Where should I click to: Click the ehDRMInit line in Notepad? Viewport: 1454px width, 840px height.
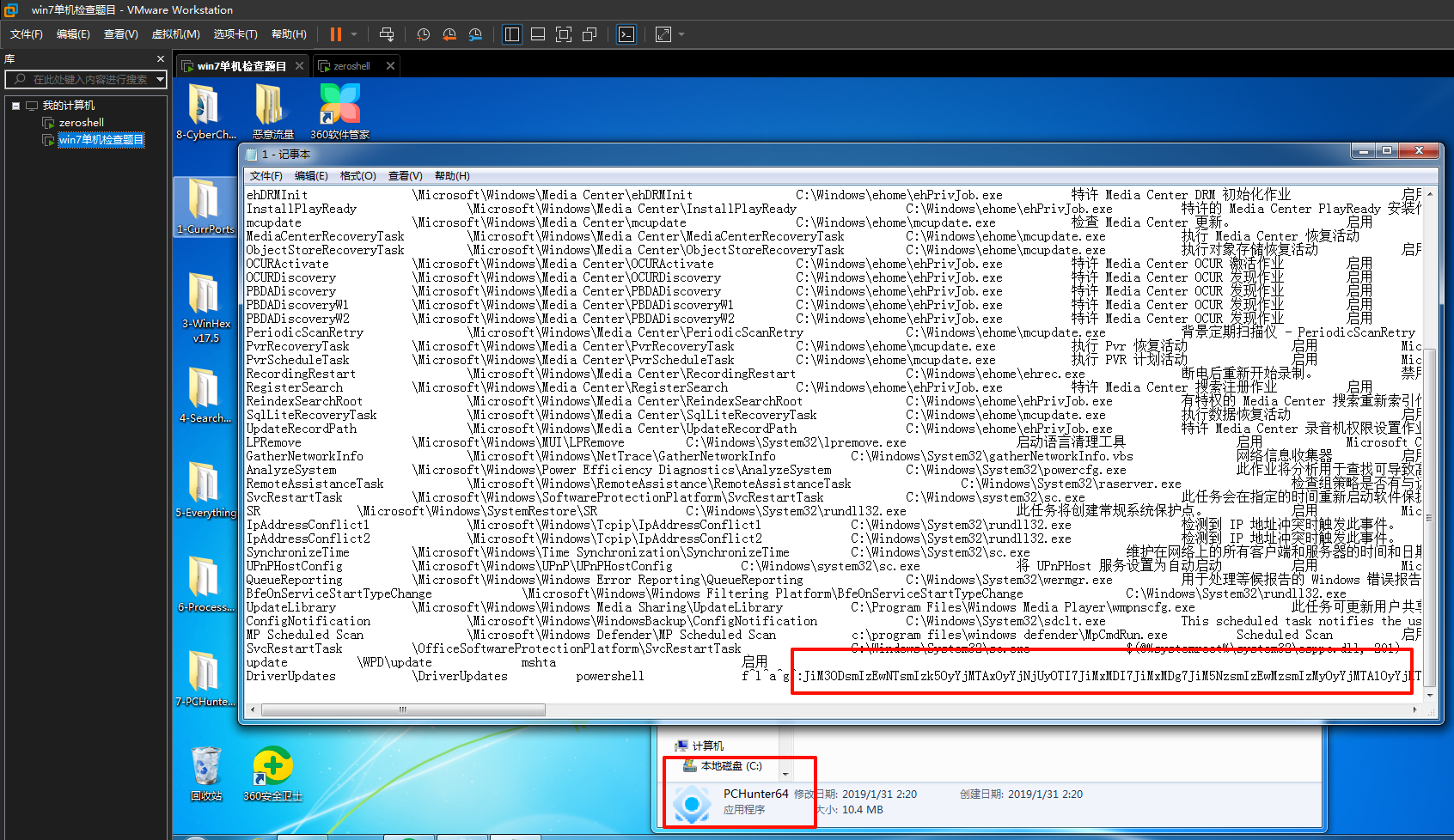coord(834,196)
